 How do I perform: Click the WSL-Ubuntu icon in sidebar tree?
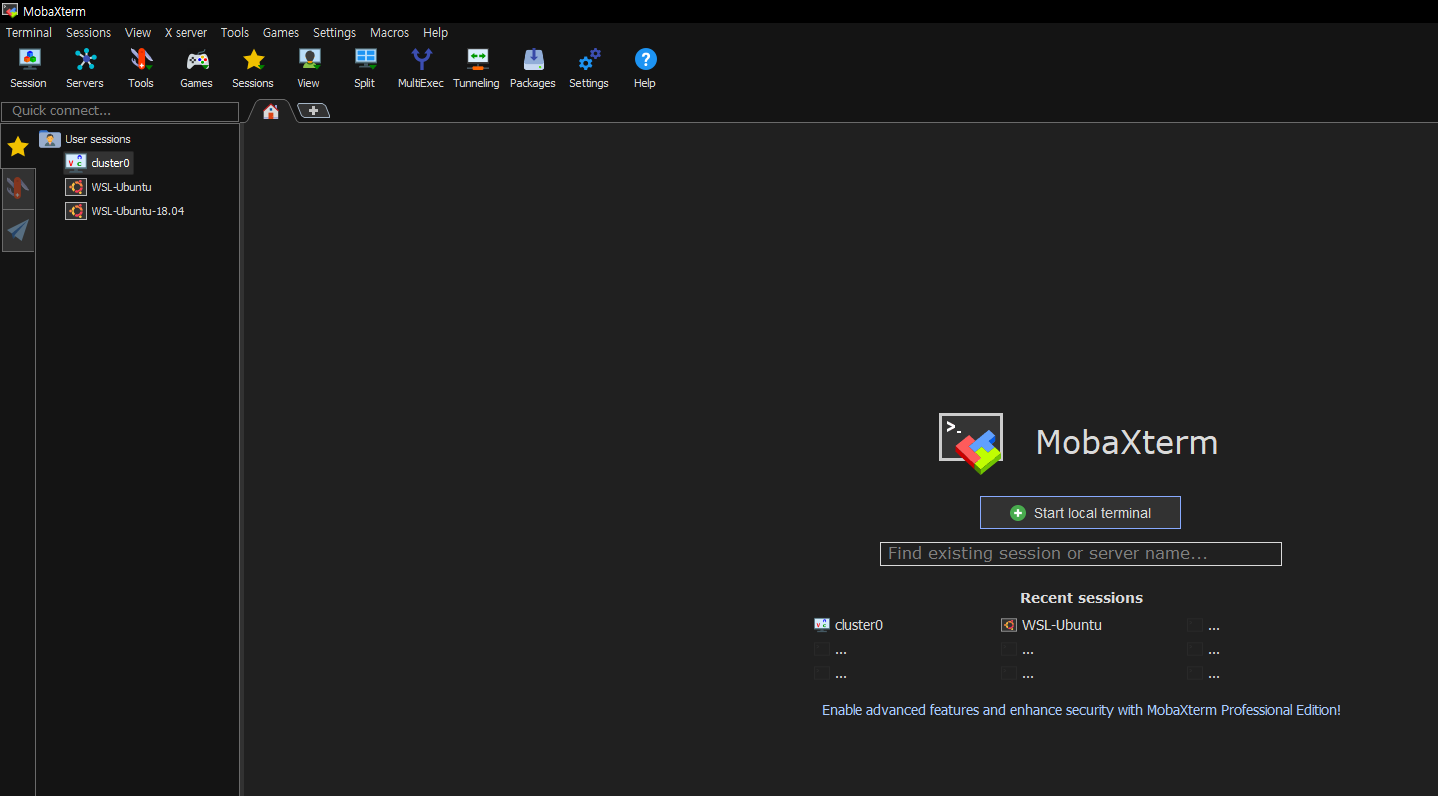point(75,187)
